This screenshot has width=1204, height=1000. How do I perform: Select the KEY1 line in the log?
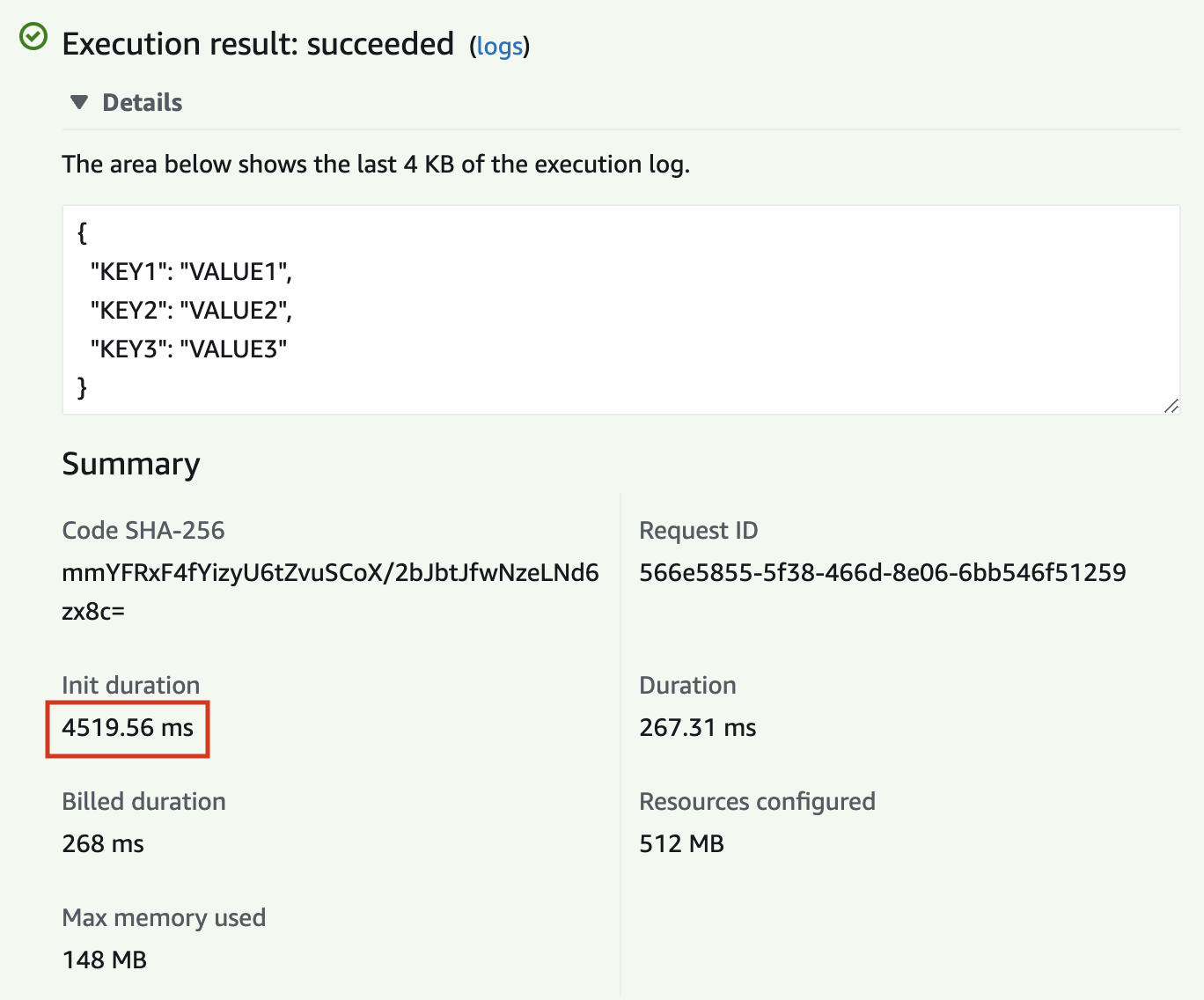192,272
